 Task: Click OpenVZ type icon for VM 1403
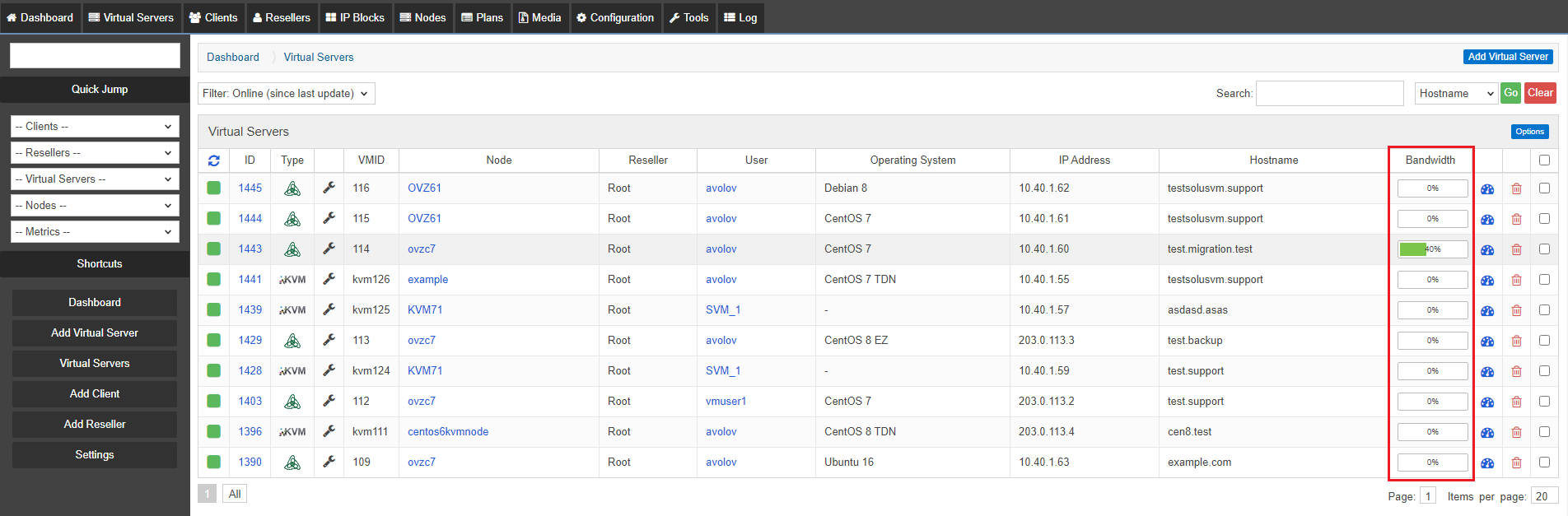pos(292,402)
